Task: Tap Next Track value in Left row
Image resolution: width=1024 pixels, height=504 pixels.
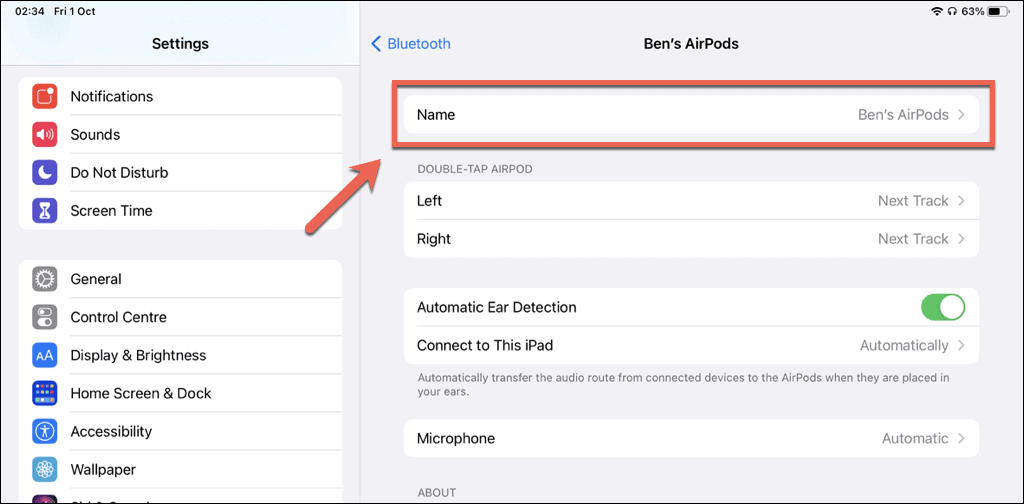Action: [x=913, y=201]
